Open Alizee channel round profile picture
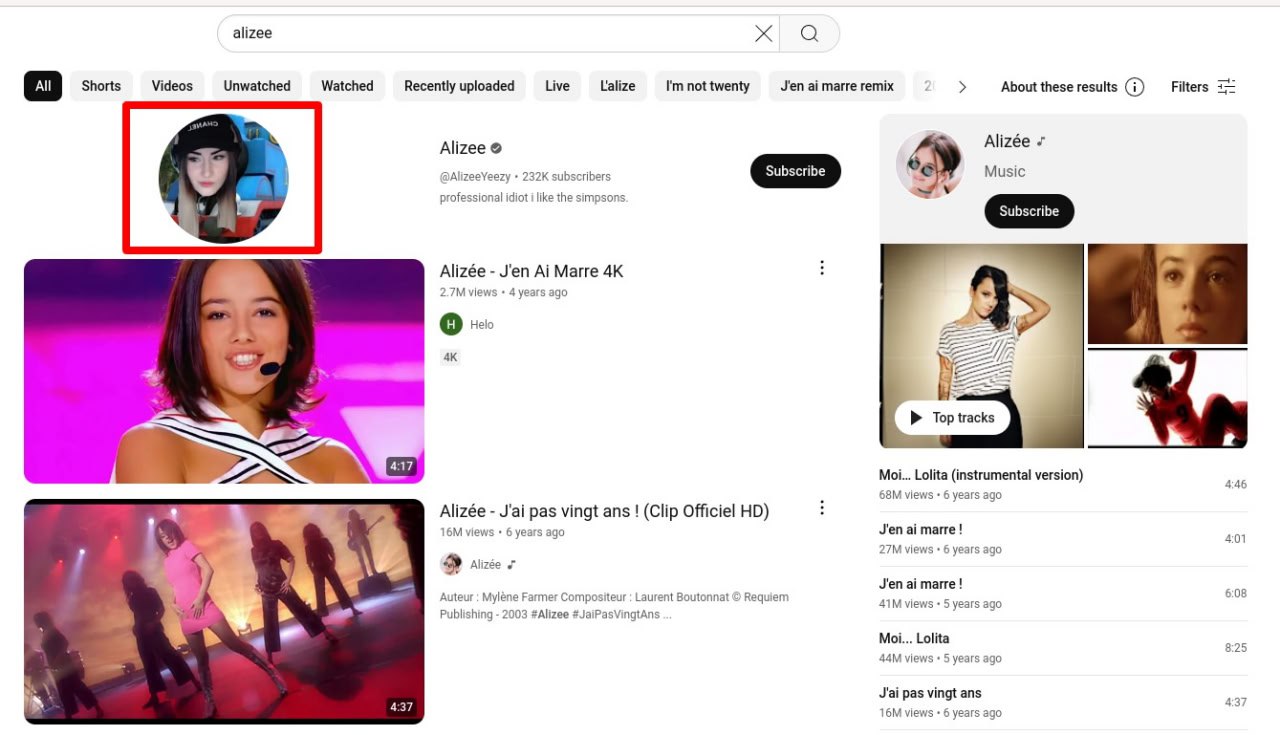 point(223,178)
